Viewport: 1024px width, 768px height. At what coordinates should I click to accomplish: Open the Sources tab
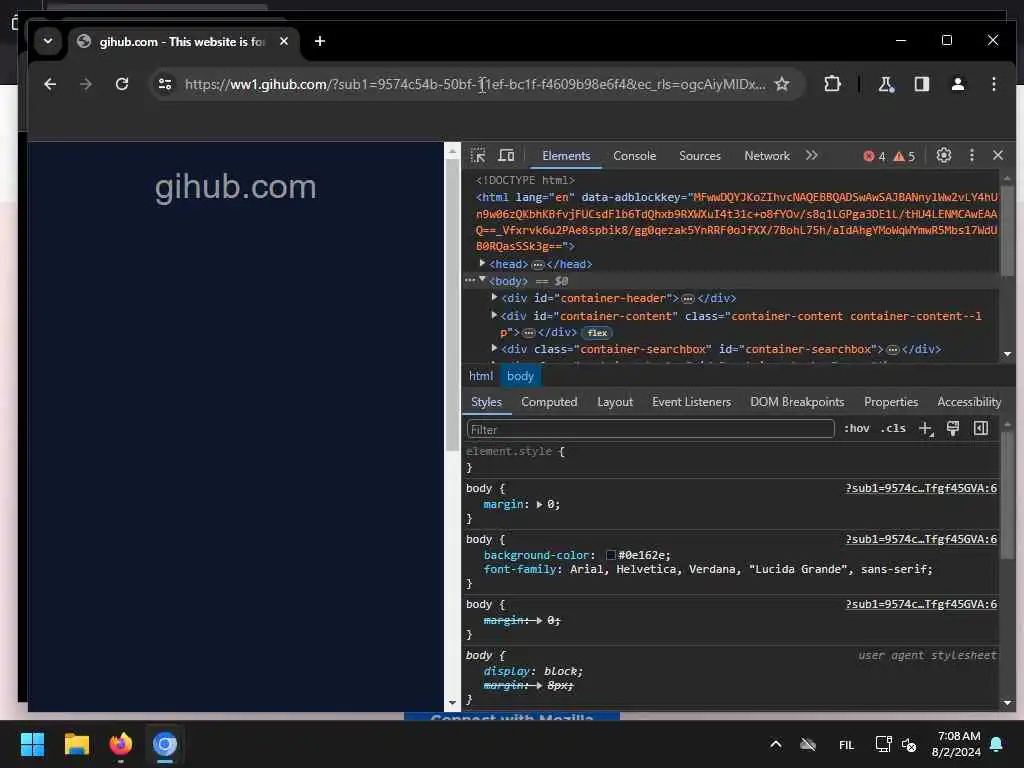[x=699, y=156]
